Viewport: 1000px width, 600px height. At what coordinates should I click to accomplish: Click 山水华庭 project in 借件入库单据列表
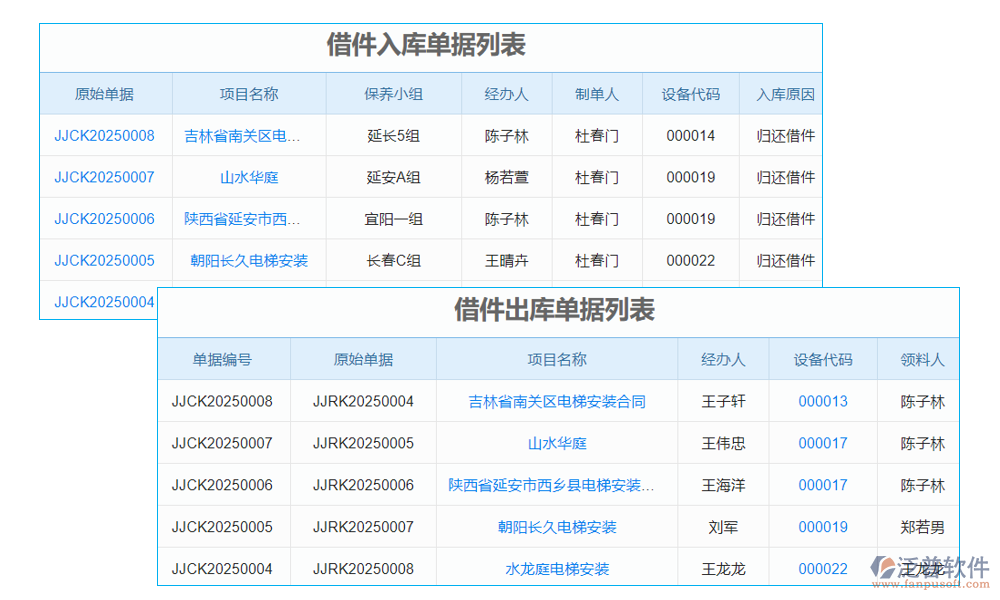pyautogui.click(x=249, y=178)
